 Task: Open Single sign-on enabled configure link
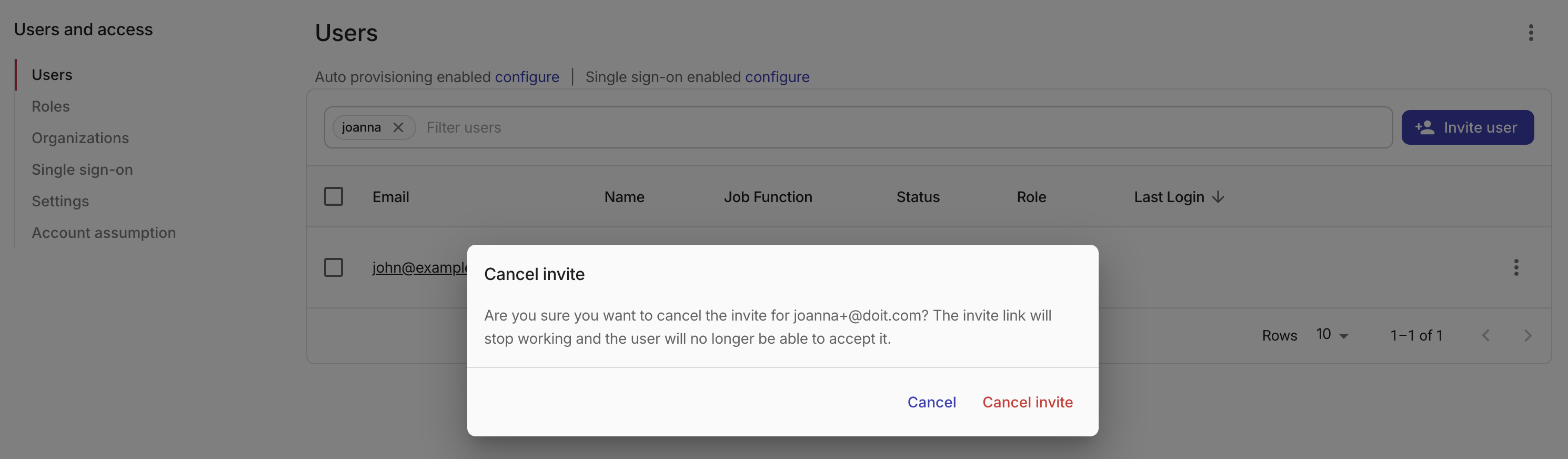click(x=777, y=77)
